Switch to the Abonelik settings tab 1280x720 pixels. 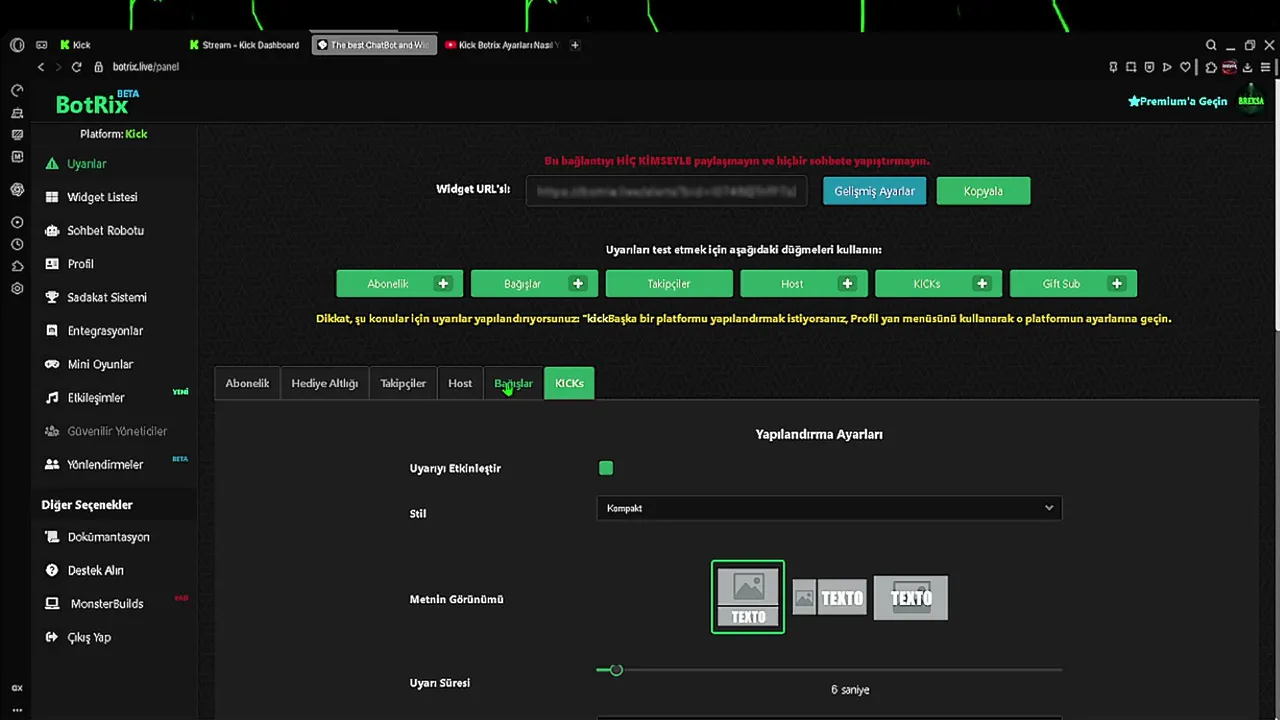[x=247, y=383]
